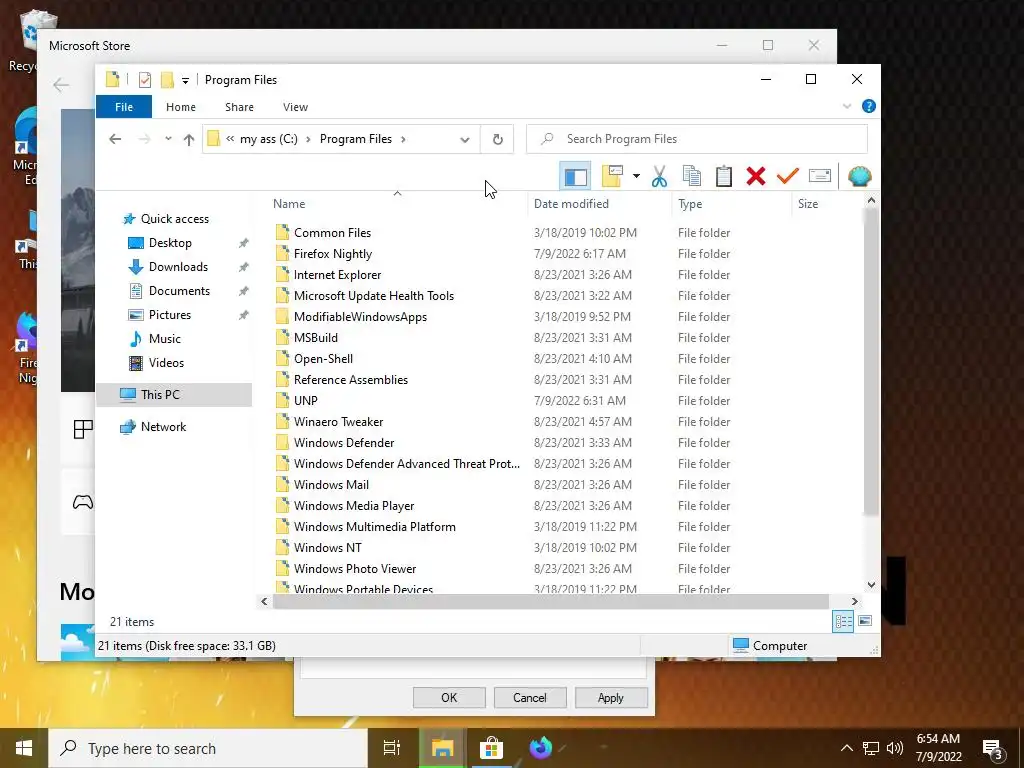Expand the address bar history dropdown
This screenshot has height=768, width=1024.
pyautogui.click(x=464, y=139)
